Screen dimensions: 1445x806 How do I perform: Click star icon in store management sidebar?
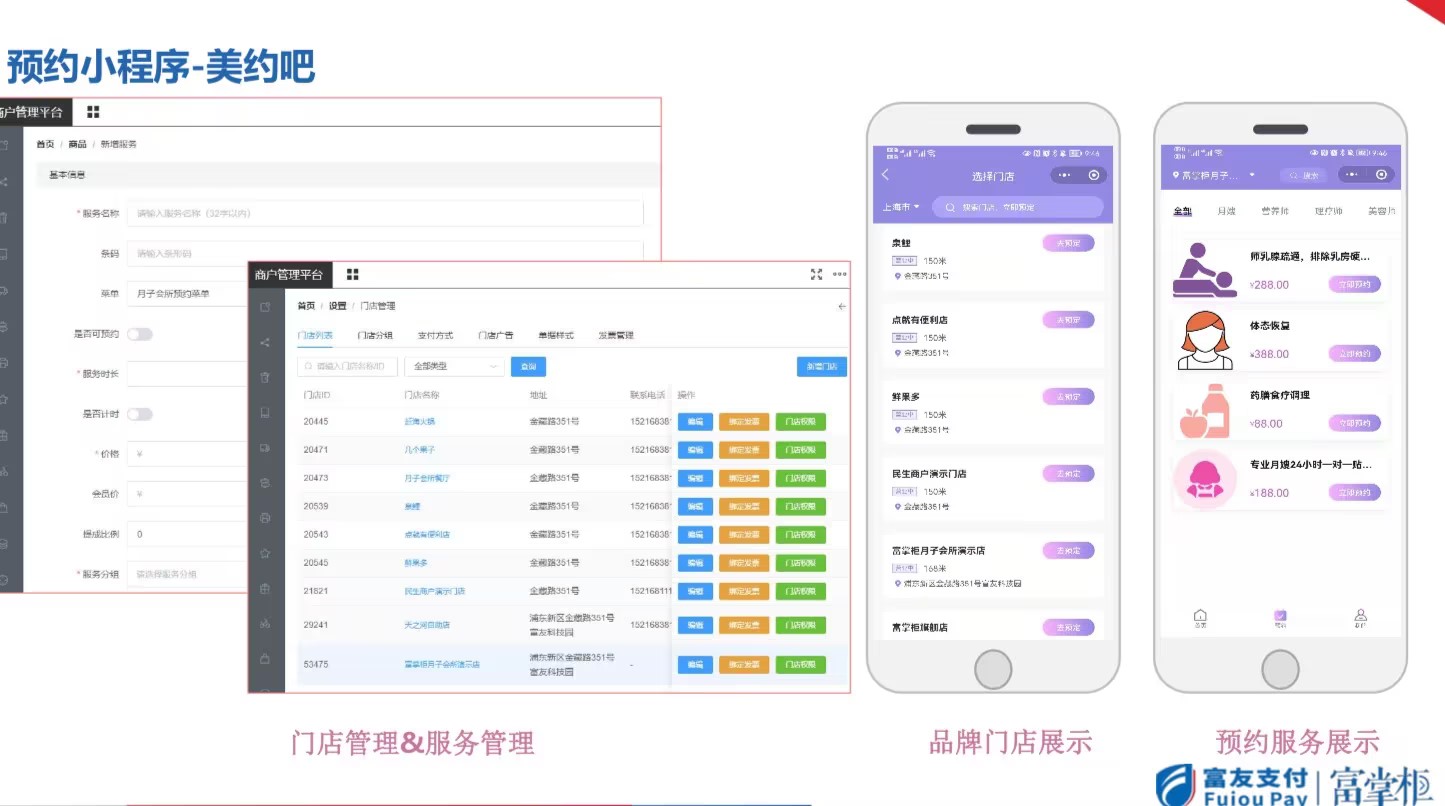265,553
